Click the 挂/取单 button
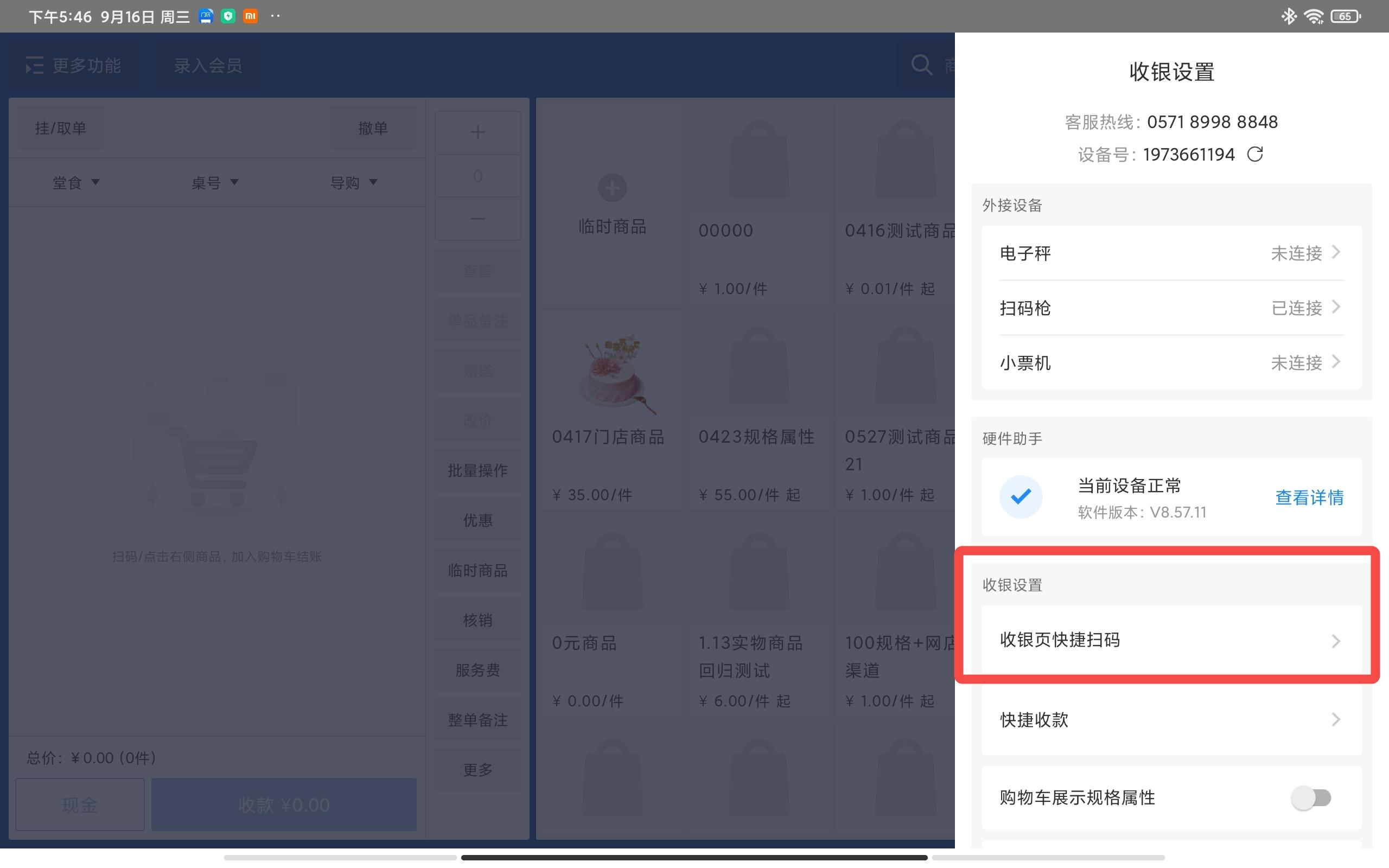1389x868 pixels. (60, 127)
